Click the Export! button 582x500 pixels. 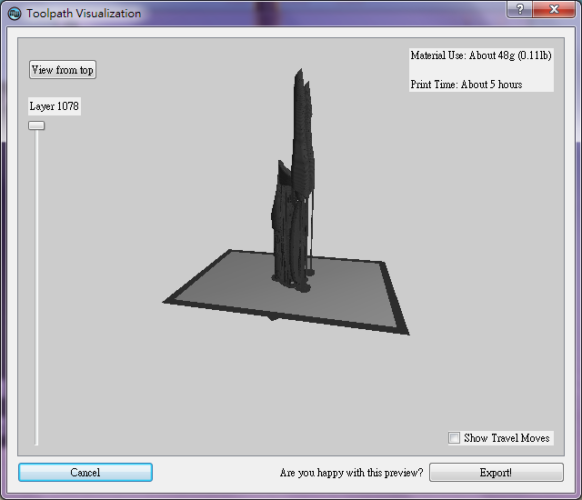[x=496, y=473]
